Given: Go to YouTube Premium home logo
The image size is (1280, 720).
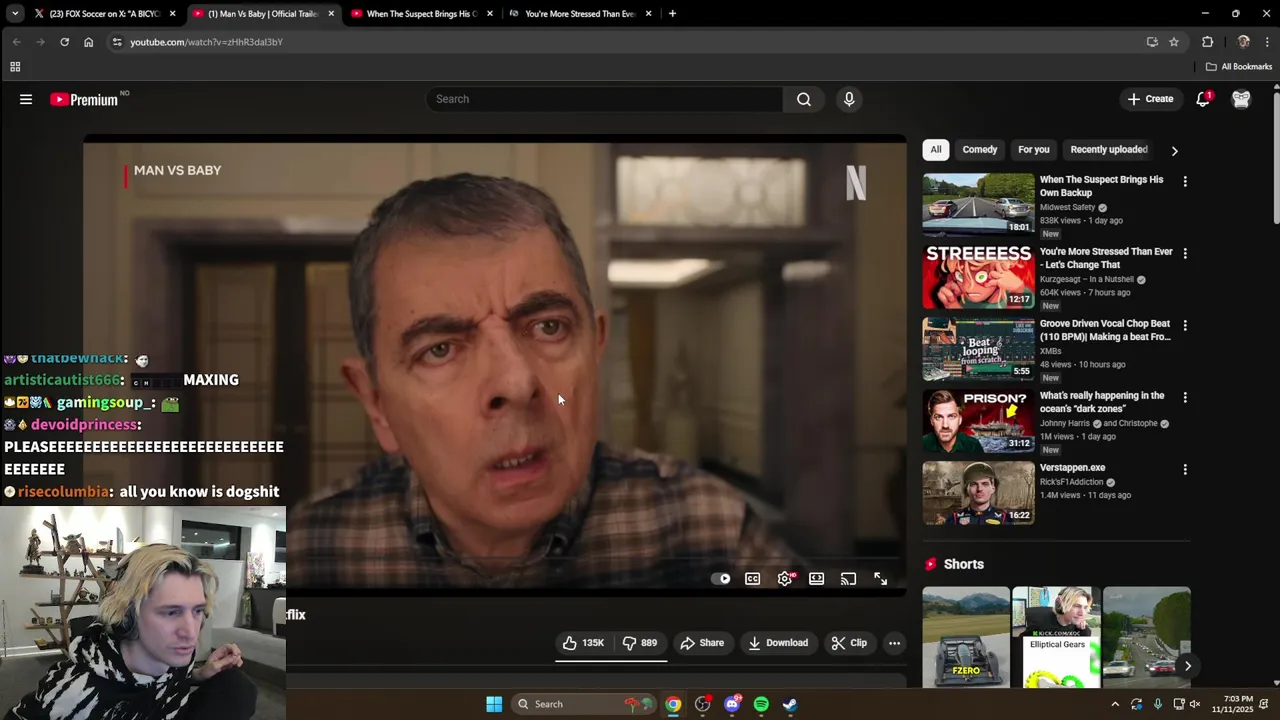Looking at the screenshot, I should click(x=84, y=99).
